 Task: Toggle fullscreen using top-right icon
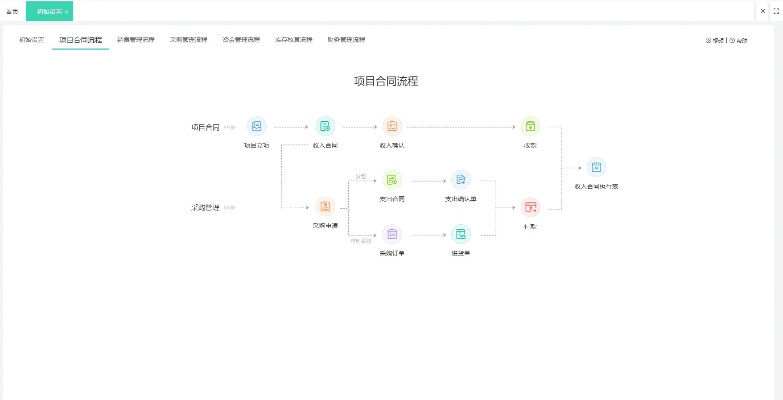775,10
